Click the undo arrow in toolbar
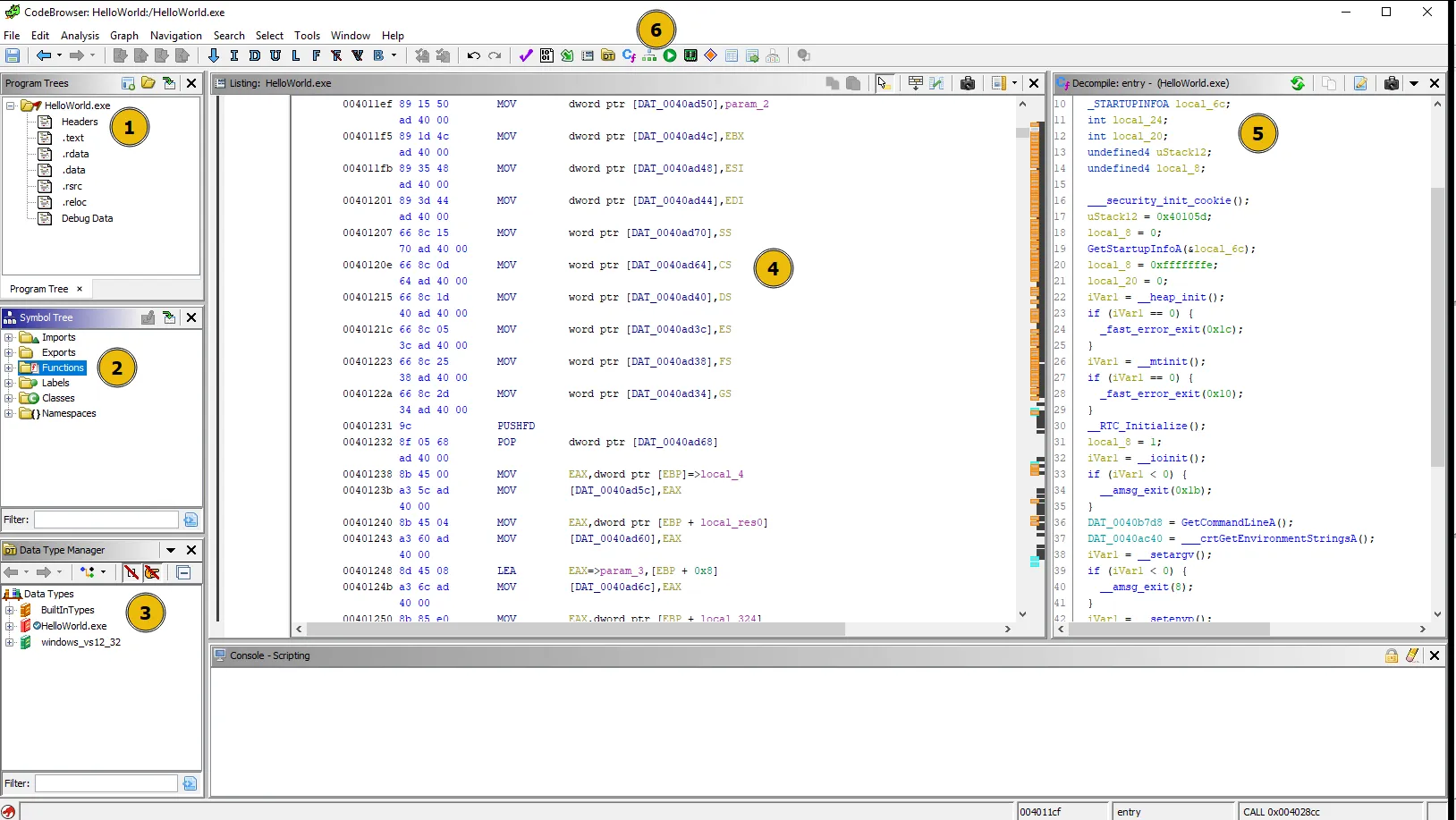Viewport: 1456px width, 820px height. 473,55
